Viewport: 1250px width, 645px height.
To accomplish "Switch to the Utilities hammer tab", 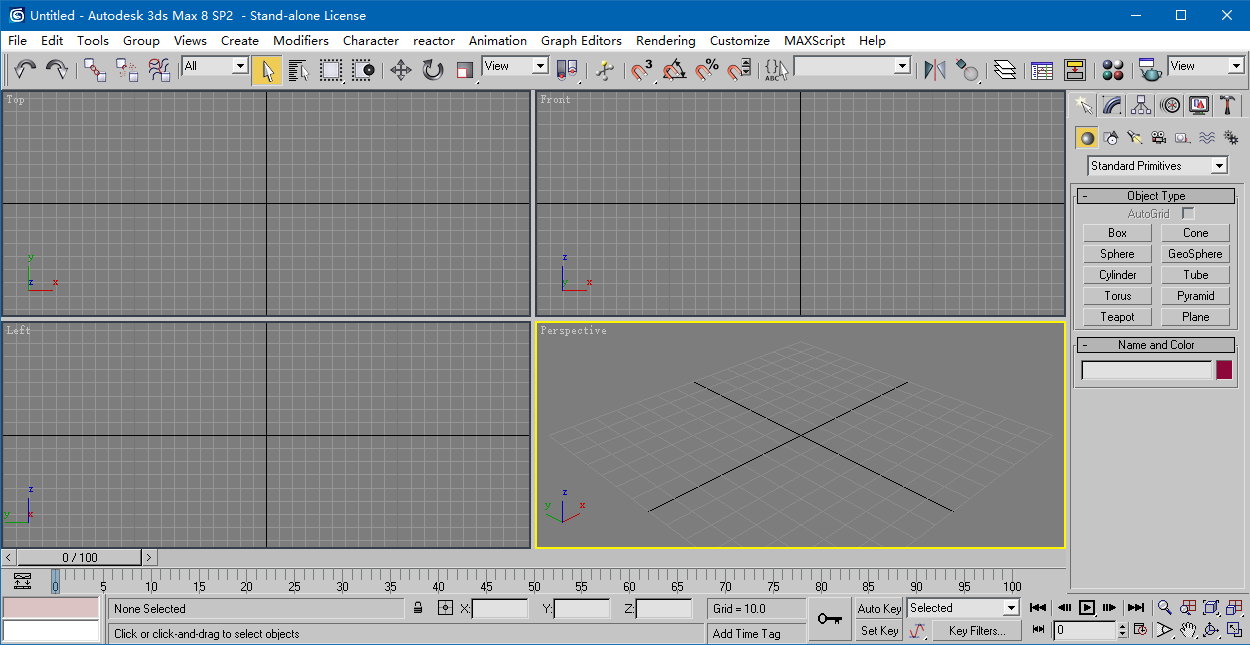I will pyautogui.click(x=1228, y=105).
